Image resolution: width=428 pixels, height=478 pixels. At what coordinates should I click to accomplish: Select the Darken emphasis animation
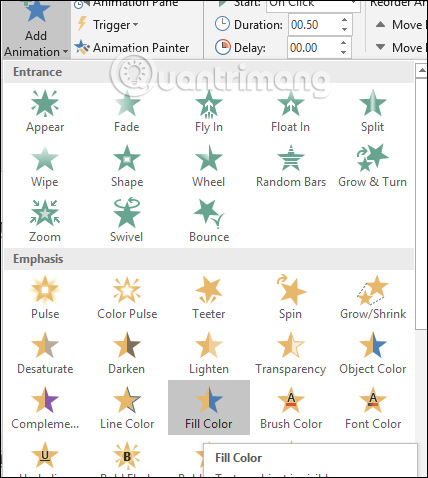[127, 353]
